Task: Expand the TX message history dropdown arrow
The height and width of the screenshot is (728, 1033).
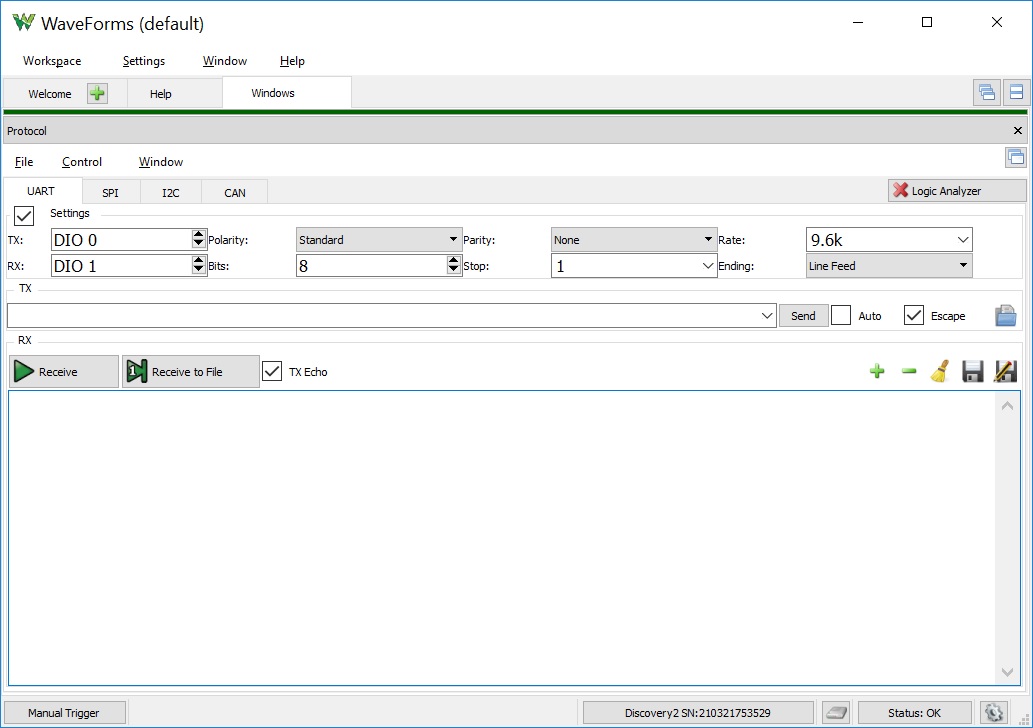Action: point(767,316)
